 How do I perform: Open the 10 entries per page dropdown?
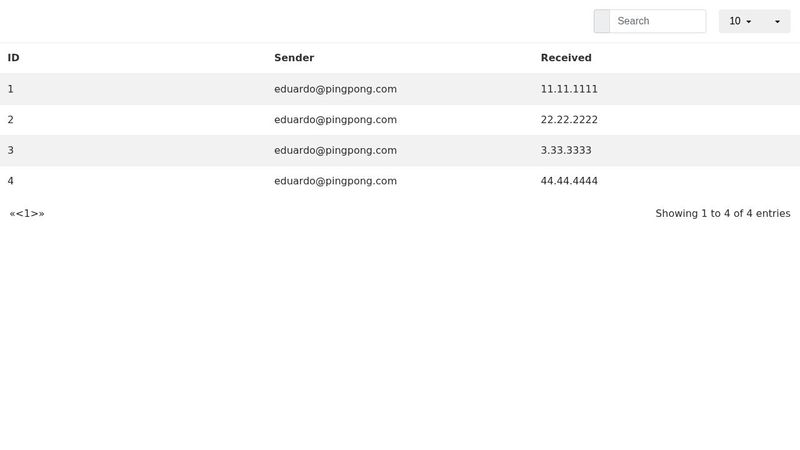pyautogui.click(x=740, y=21)
